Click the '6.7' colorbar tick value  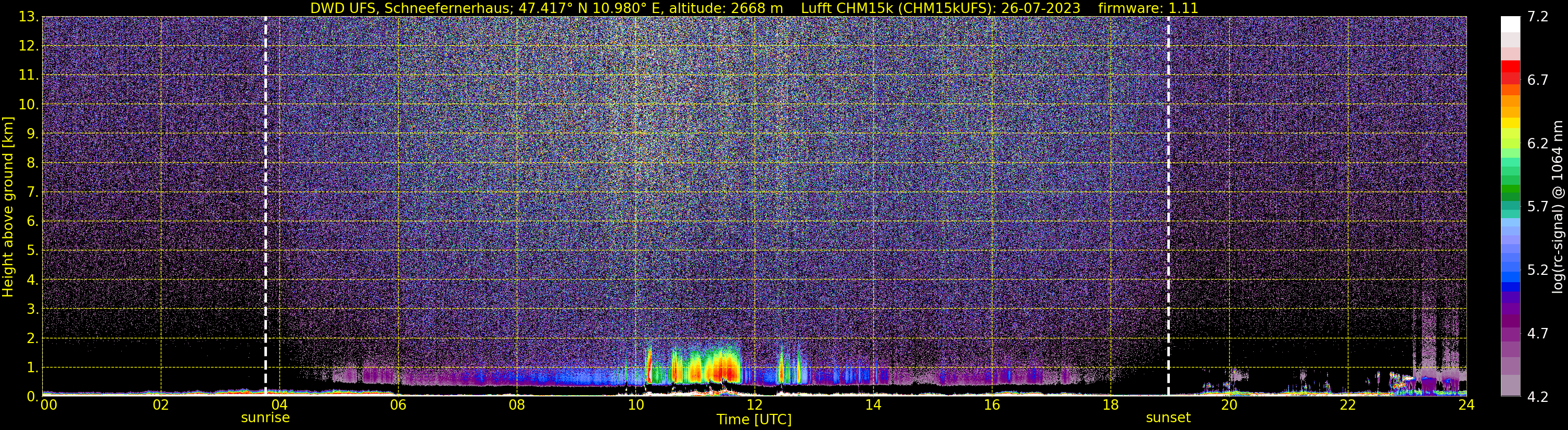tap(1538, 80)
